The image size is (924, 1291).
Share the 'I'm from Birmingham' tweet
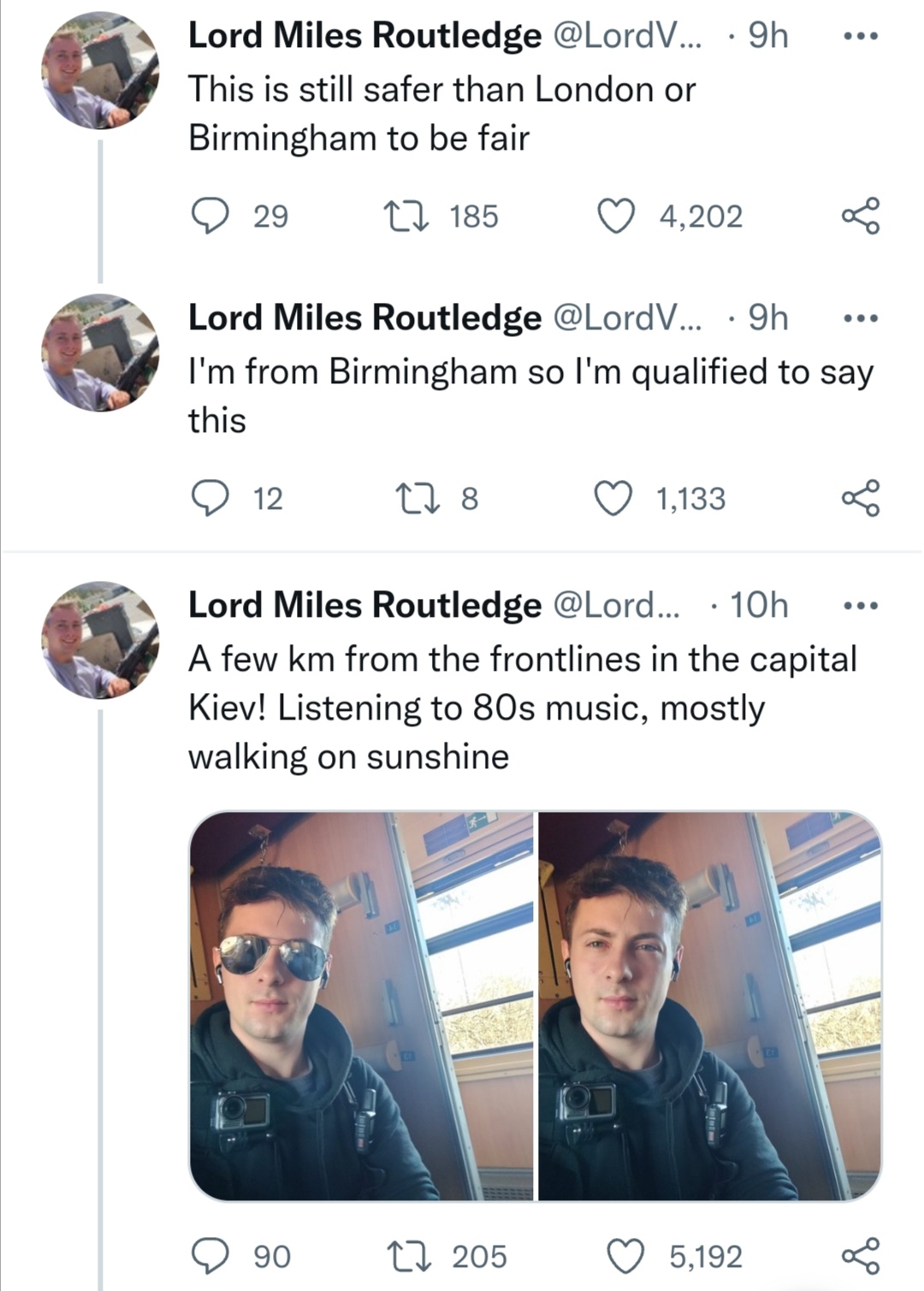tap(860, 498)
